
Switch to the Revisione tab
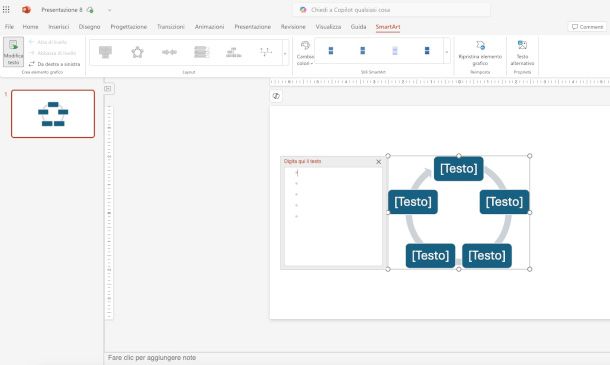point(293,27)
